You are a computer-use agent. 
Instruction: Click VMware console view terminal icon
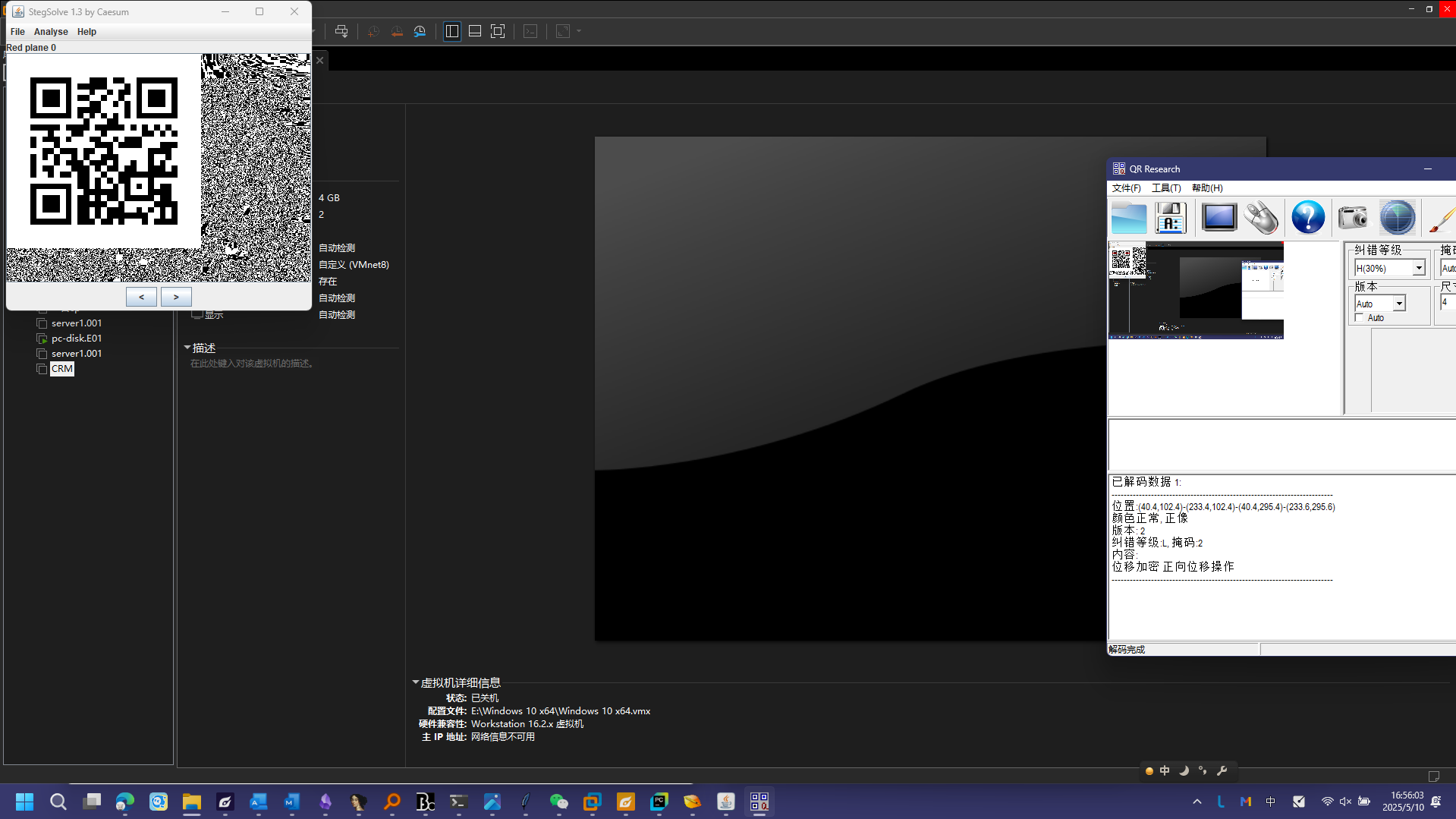[530, 31]
